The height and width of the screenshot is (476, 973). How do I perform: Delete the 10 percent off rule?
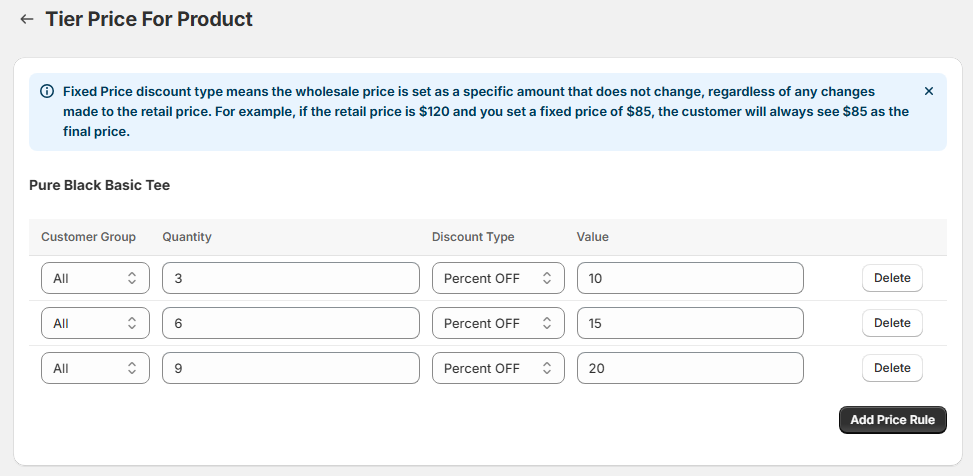point(892,278)
